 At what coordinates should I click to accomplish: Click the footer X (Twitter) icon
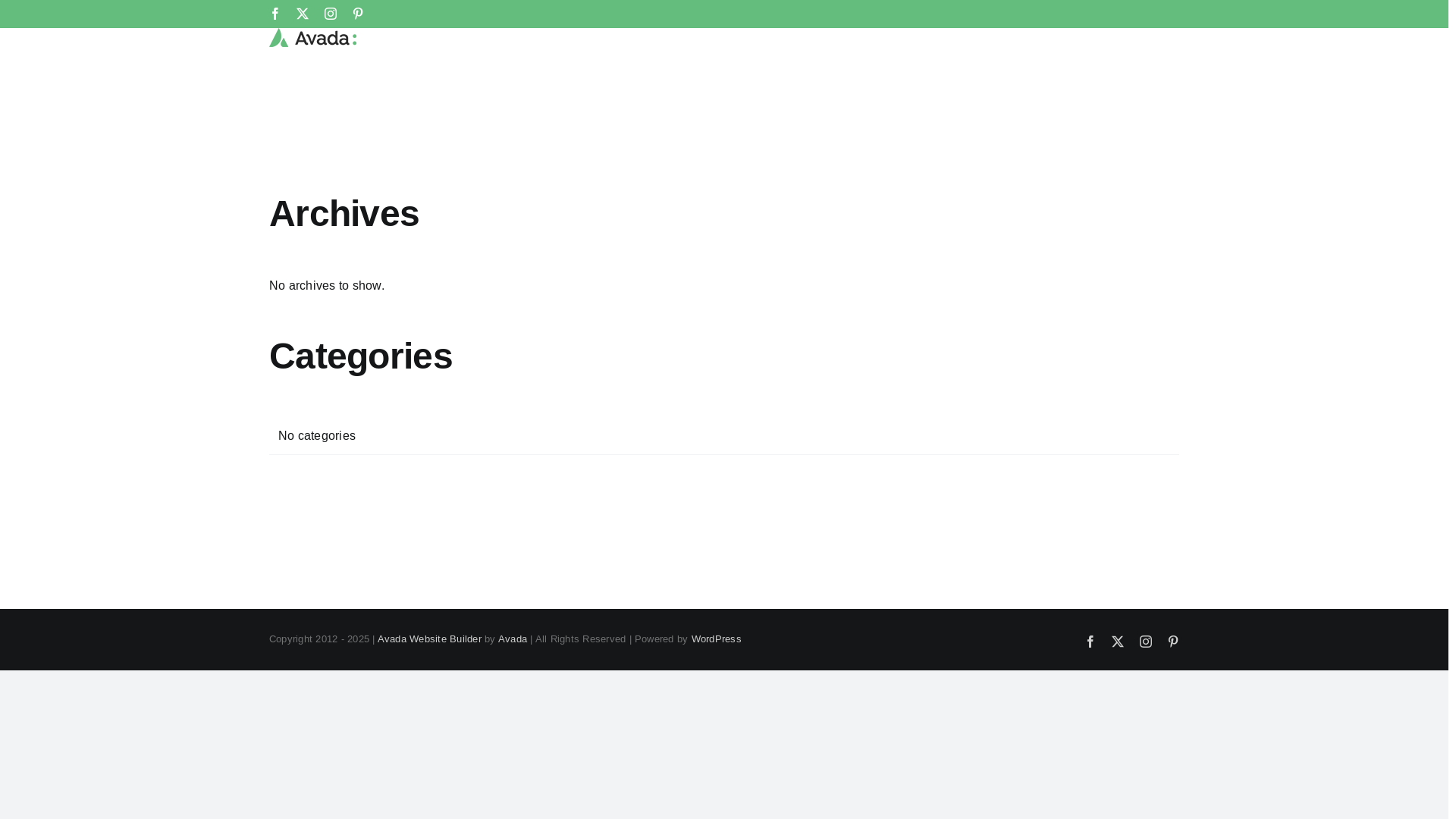pos(1118,642)
